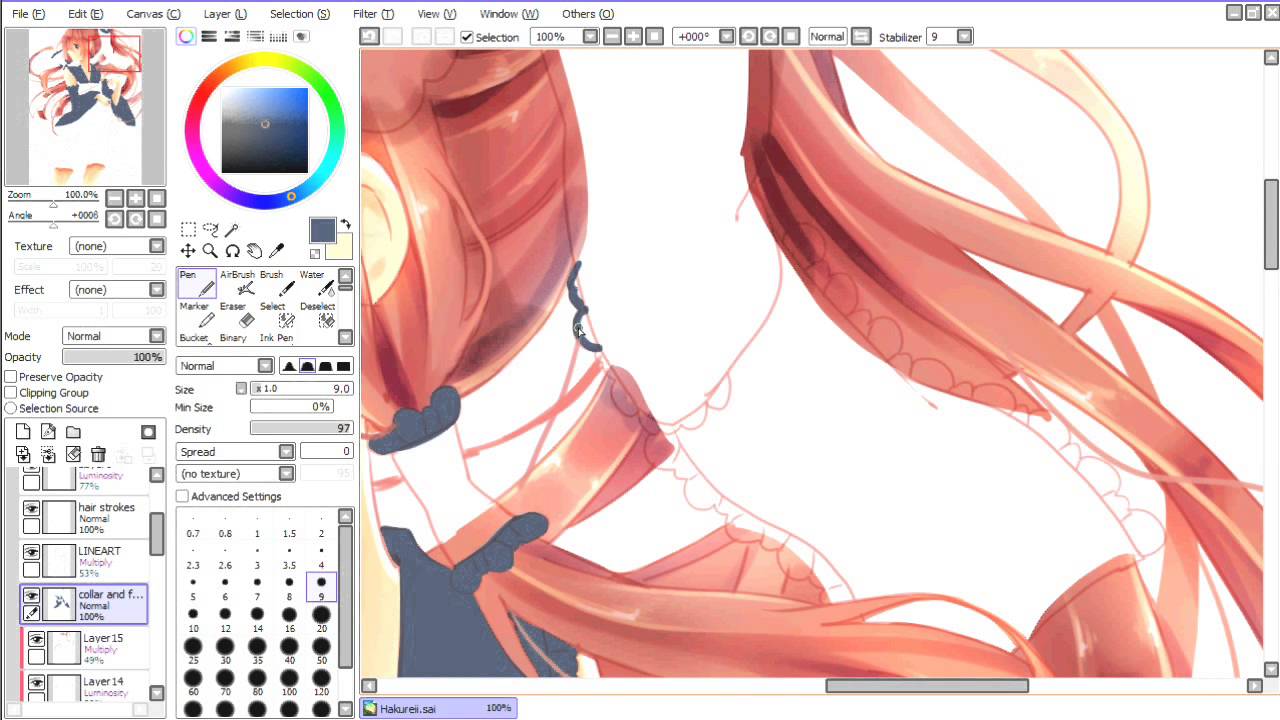Enable Clipping Group
Image resolution: width=1280 pixels, height=720 pixels.
(x=11, y=393)
